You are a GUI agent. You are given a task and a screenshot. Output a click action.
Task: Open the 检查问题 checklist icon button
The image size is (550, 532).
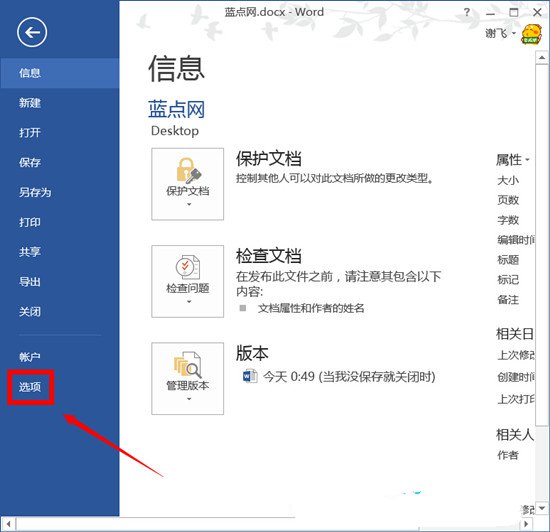coord(187,281)
